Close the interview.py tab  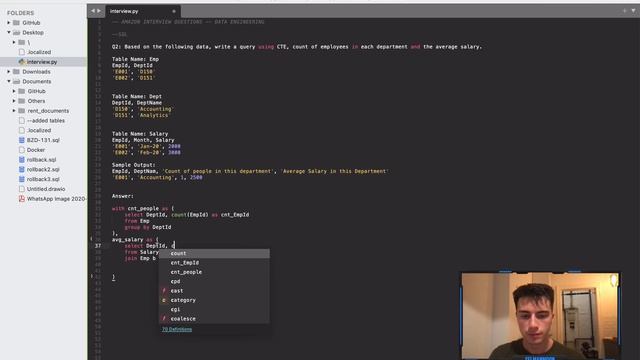click(174, 11)
